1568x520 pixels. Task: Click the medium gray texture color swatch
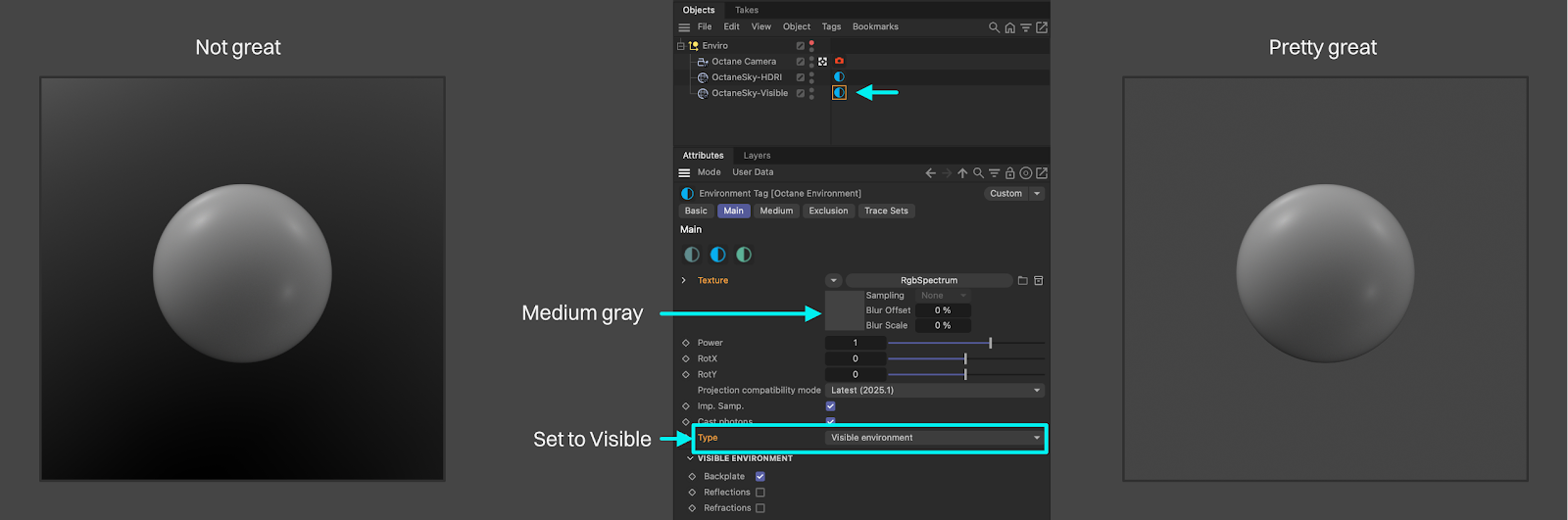click(x=844, y=310)
